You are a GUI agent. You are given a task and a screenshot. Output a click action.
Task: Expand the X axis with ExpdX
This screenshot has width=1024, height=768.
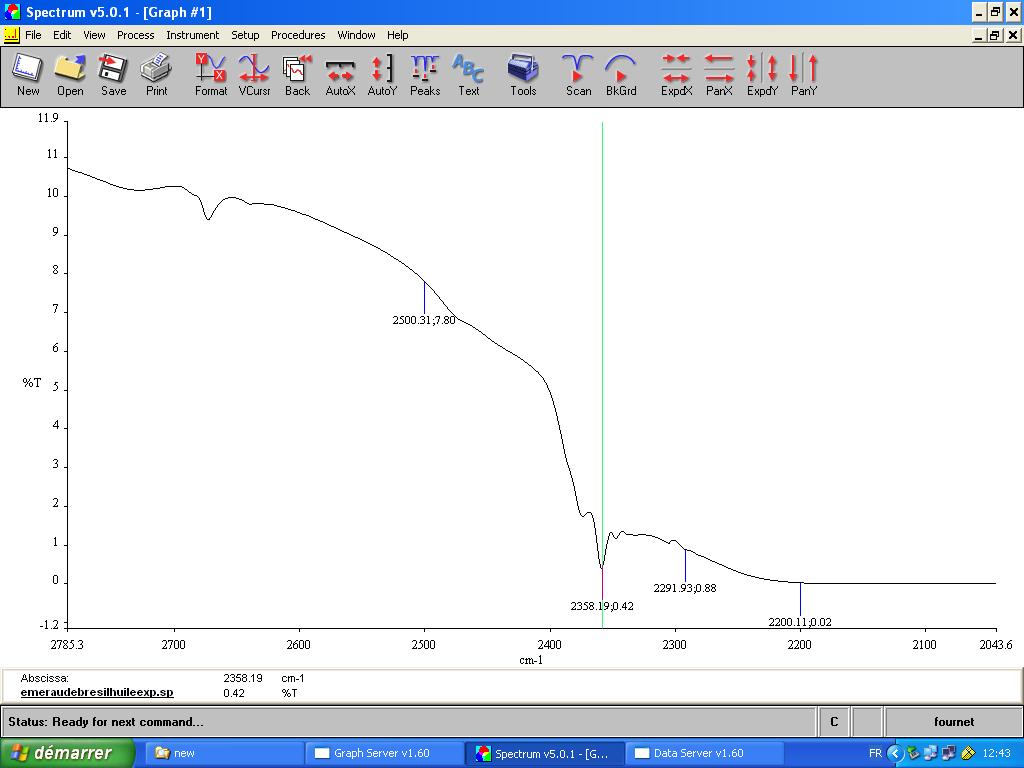click(677, 75)
